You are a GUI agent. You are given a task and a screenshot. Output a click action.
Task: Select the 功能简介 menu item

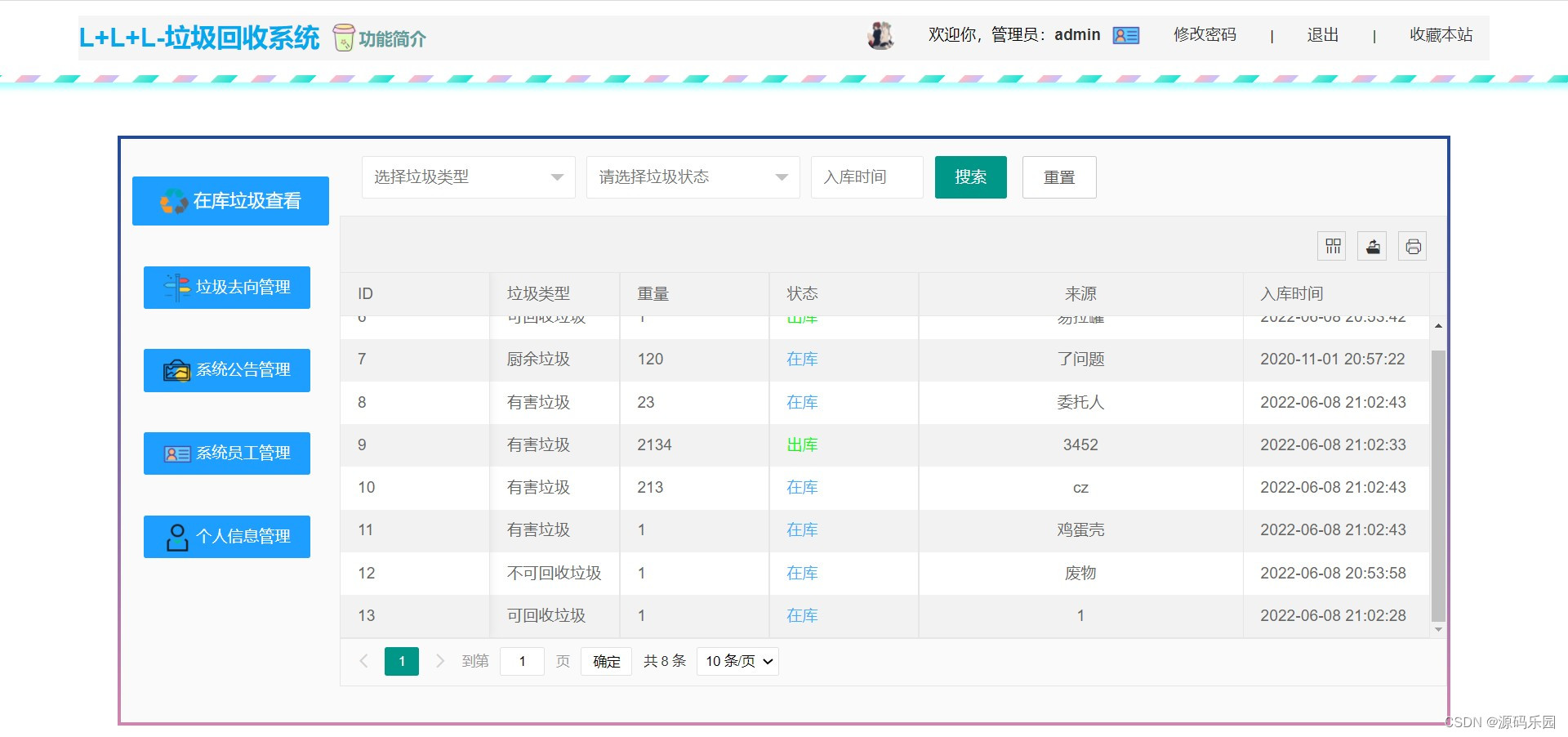391,38
